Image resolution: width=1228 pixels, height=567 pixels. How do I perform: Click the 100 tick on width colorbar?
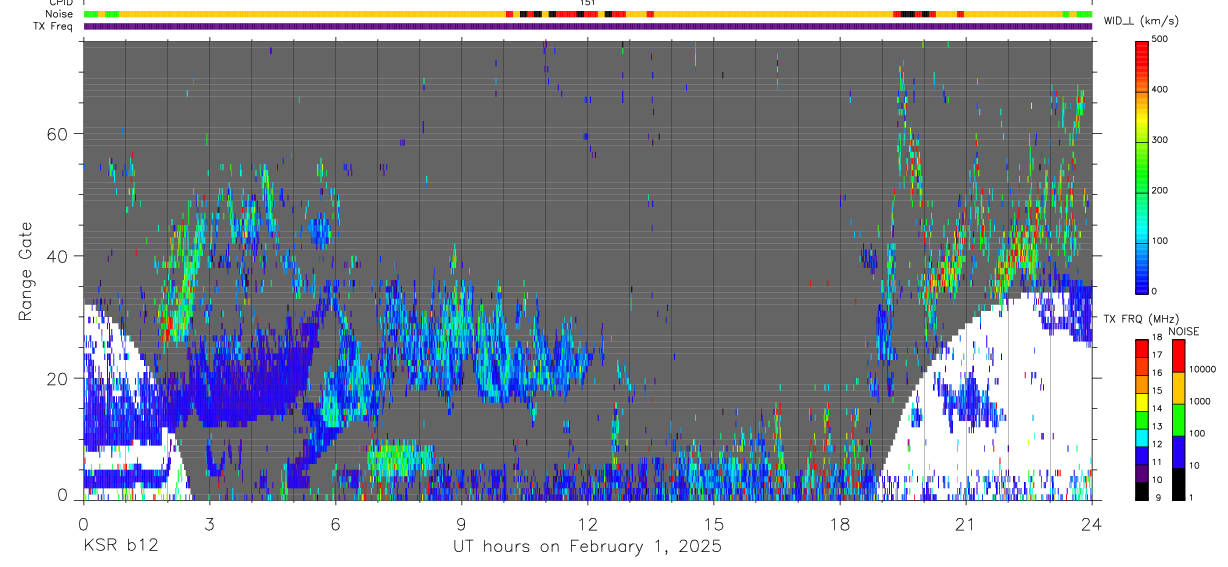(x=1159, y=241)
